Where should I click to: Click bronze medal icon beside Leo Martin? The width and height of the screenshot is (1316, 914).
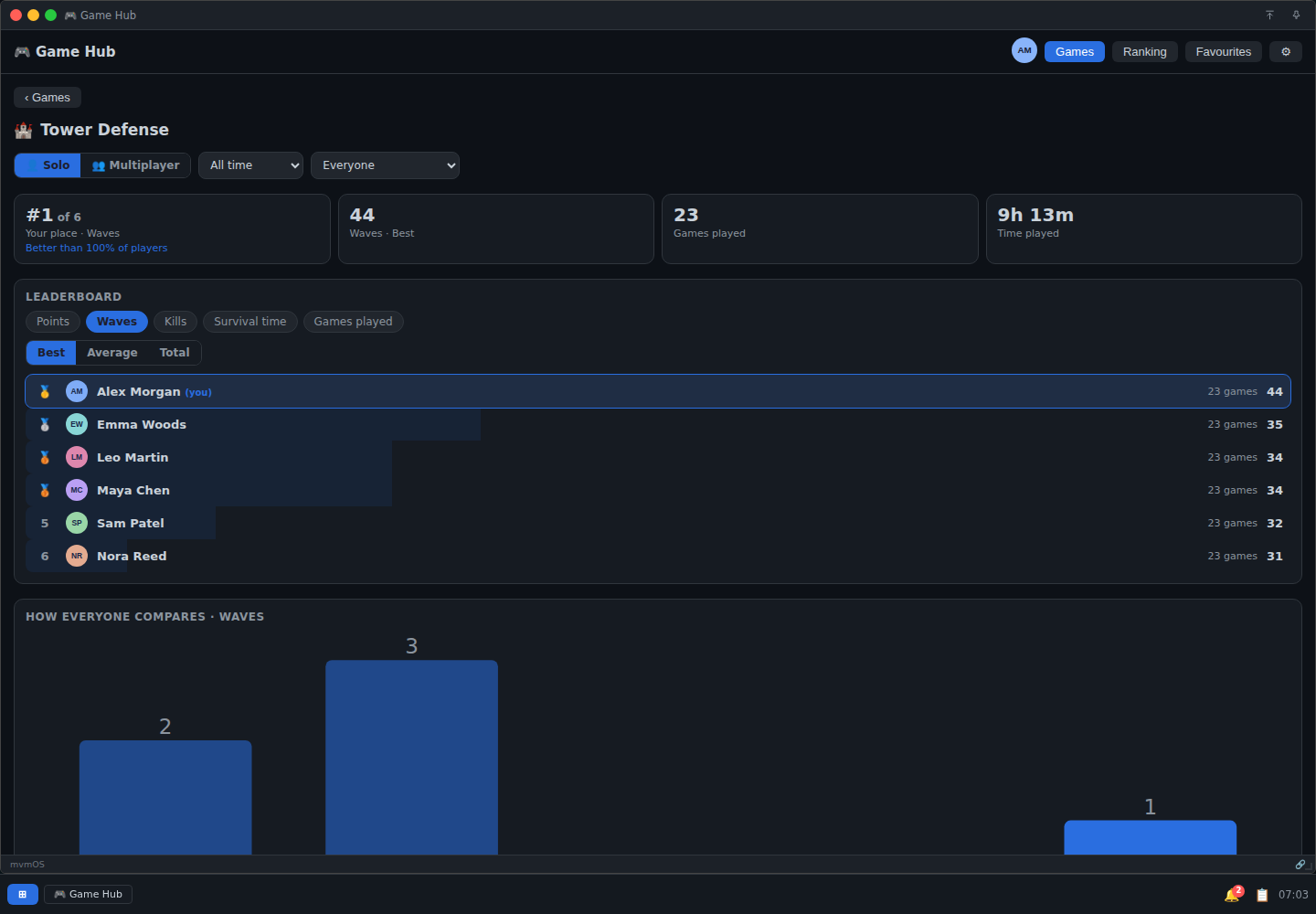coord(45,457)
